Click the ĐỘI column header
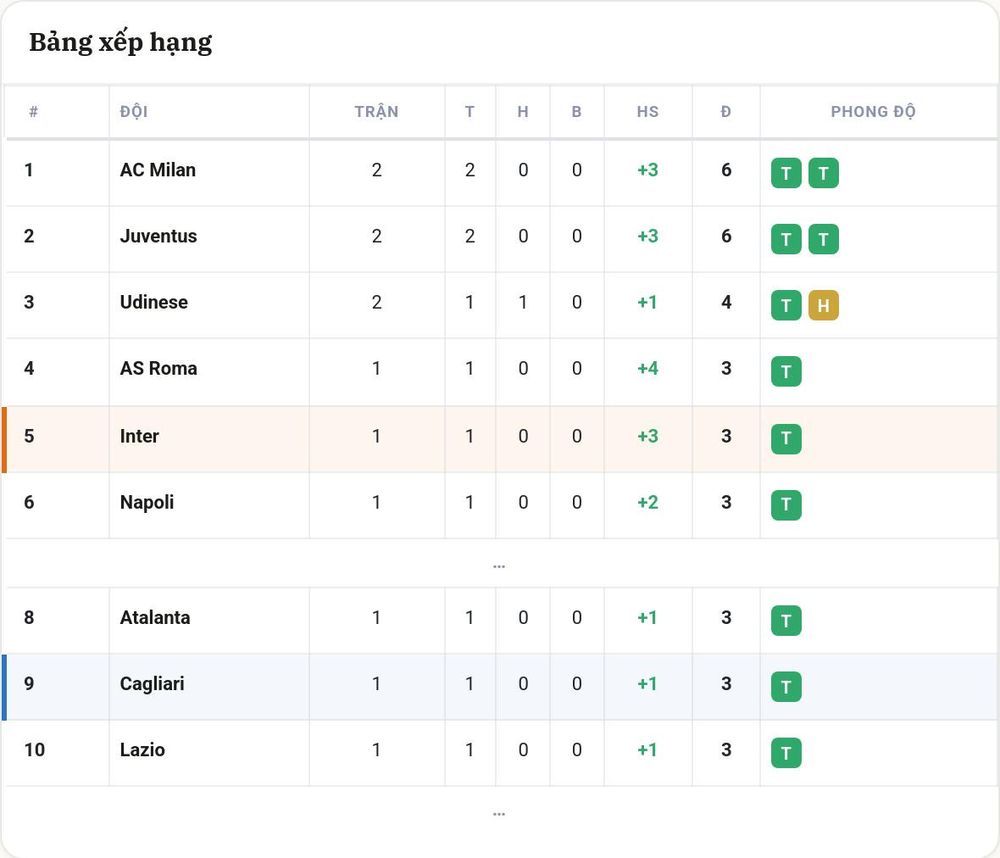The height and width of the screenshot is (858, 1000). coord(134,112)
